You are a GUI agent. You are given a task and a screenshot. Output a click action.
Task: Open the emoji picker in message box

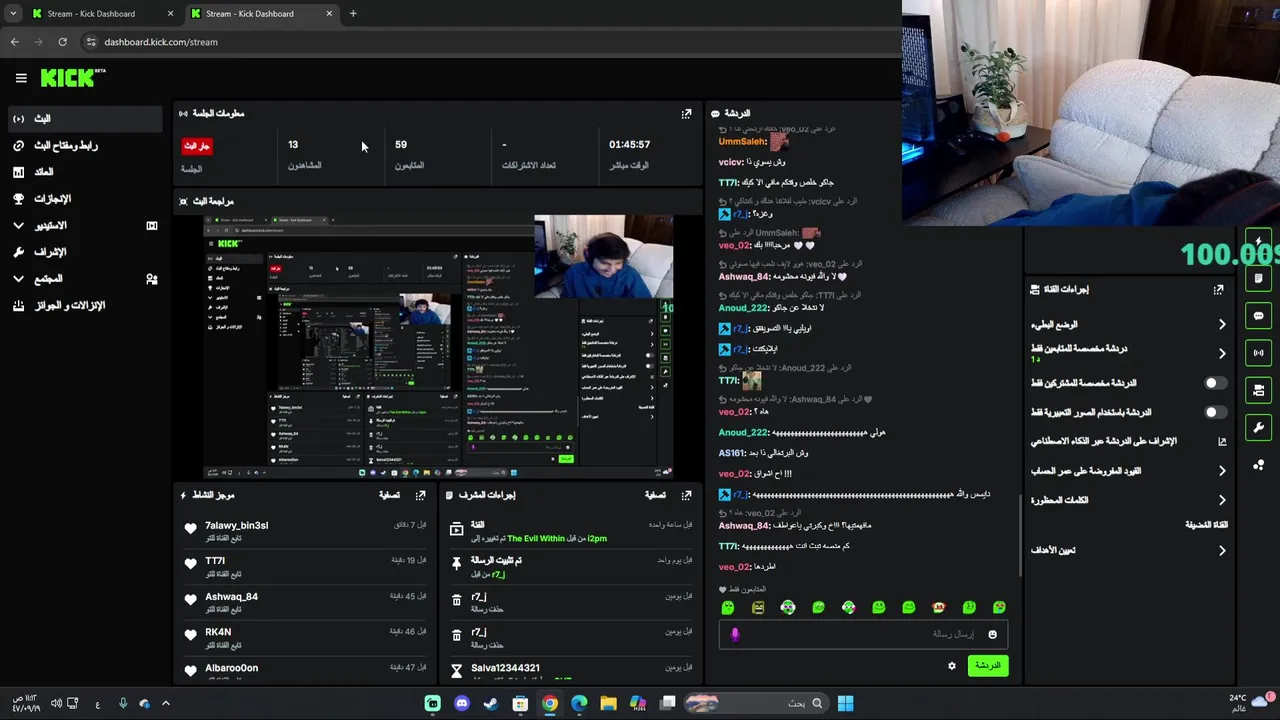coord(992,634)
